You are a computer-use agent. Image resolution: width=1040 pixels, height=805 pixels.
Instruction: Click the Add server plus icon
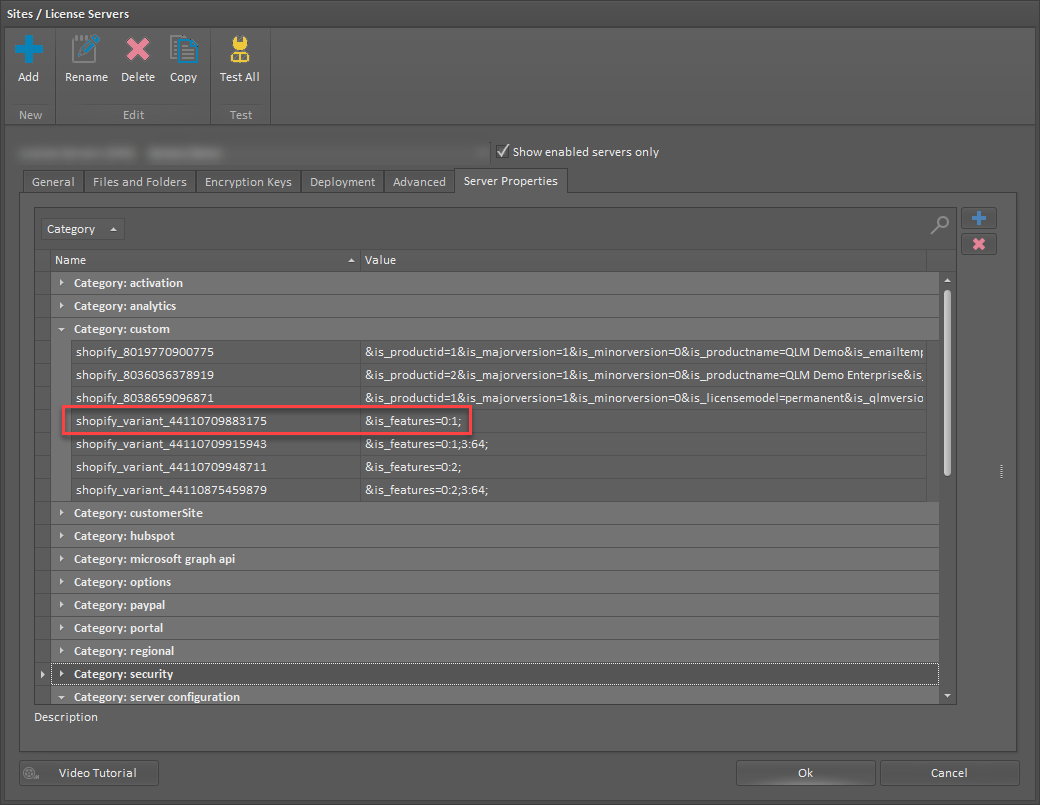tap(29, 50)
